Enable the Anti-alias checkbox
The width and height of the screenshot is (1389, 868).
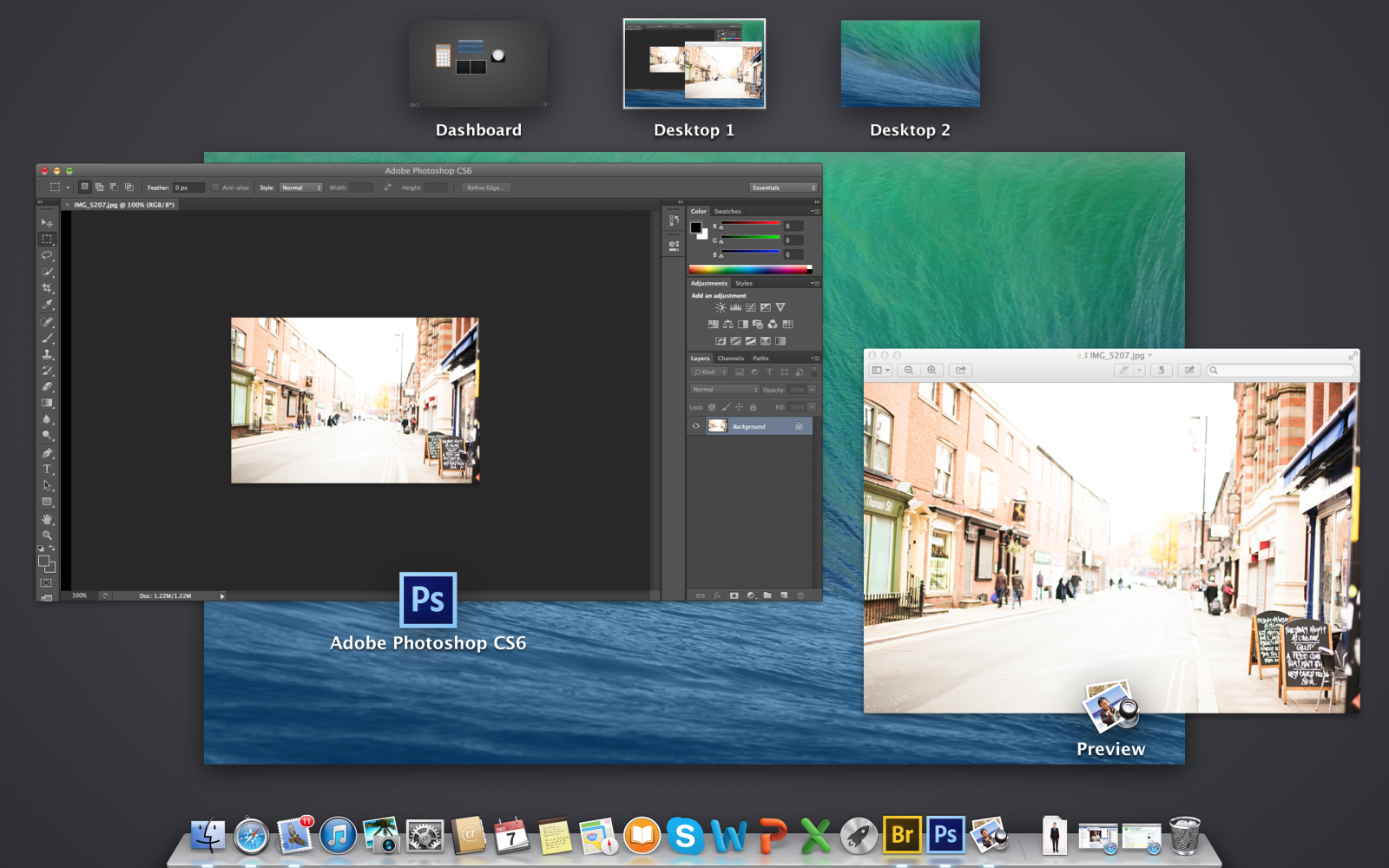pyautogui.click(x=216, y=187)
